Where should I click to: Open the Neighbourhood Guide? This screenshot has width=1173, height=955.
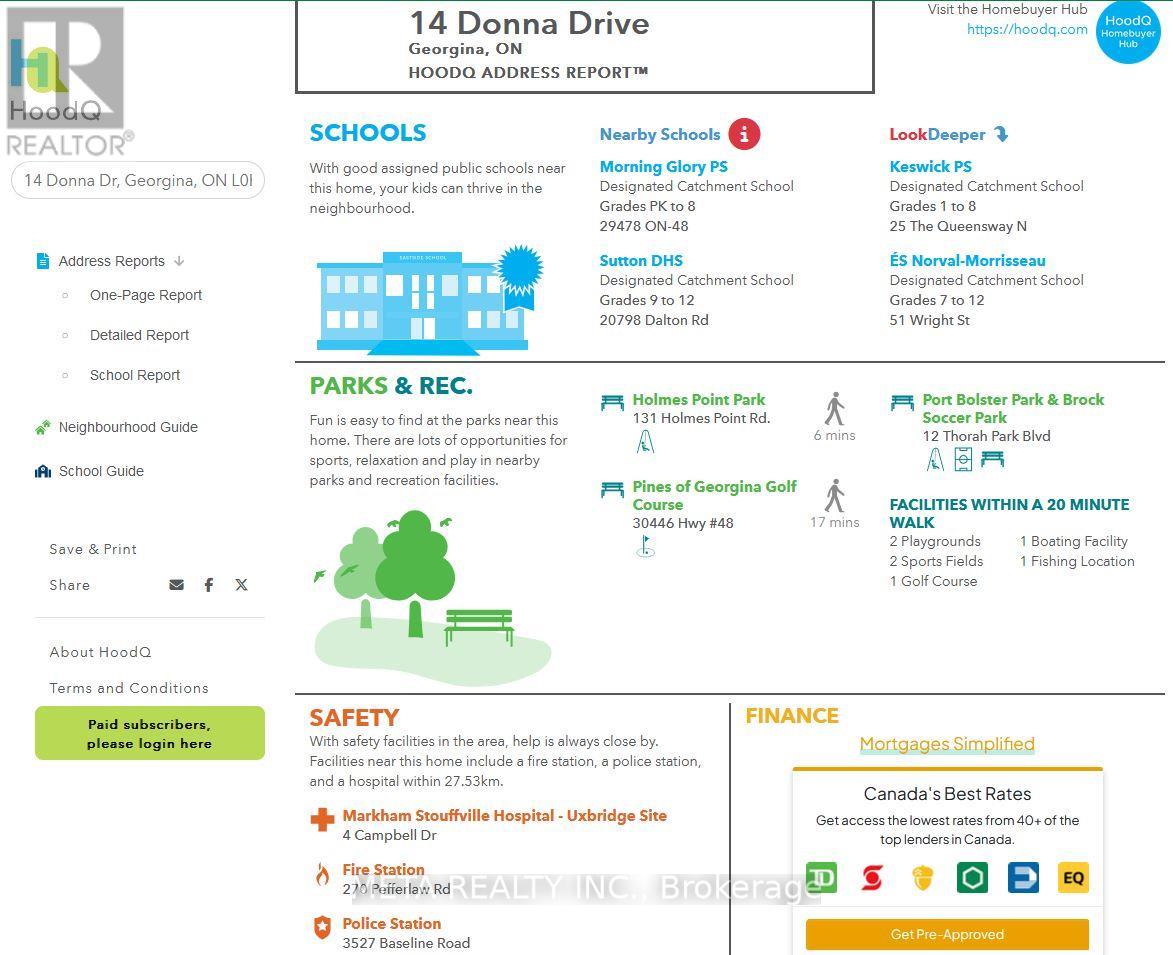click(128, 427)
